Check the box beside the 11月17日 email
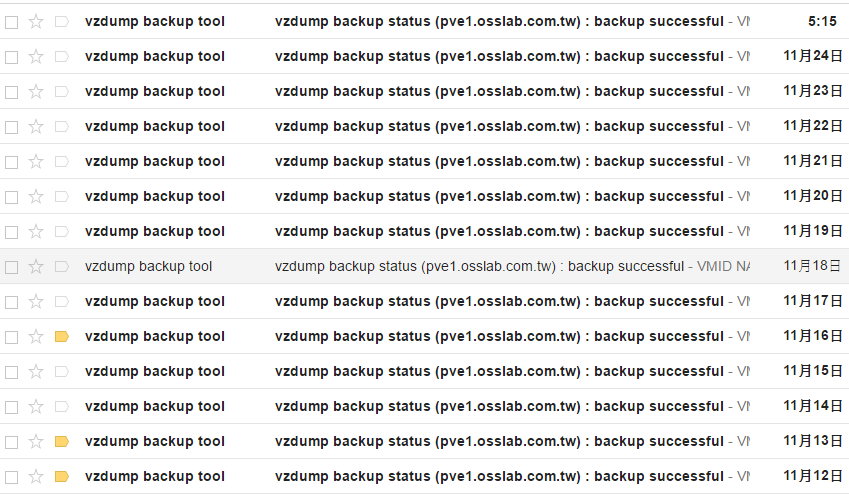Image resolution: width=849 pixels, height=494 pixels. [12, 301]
